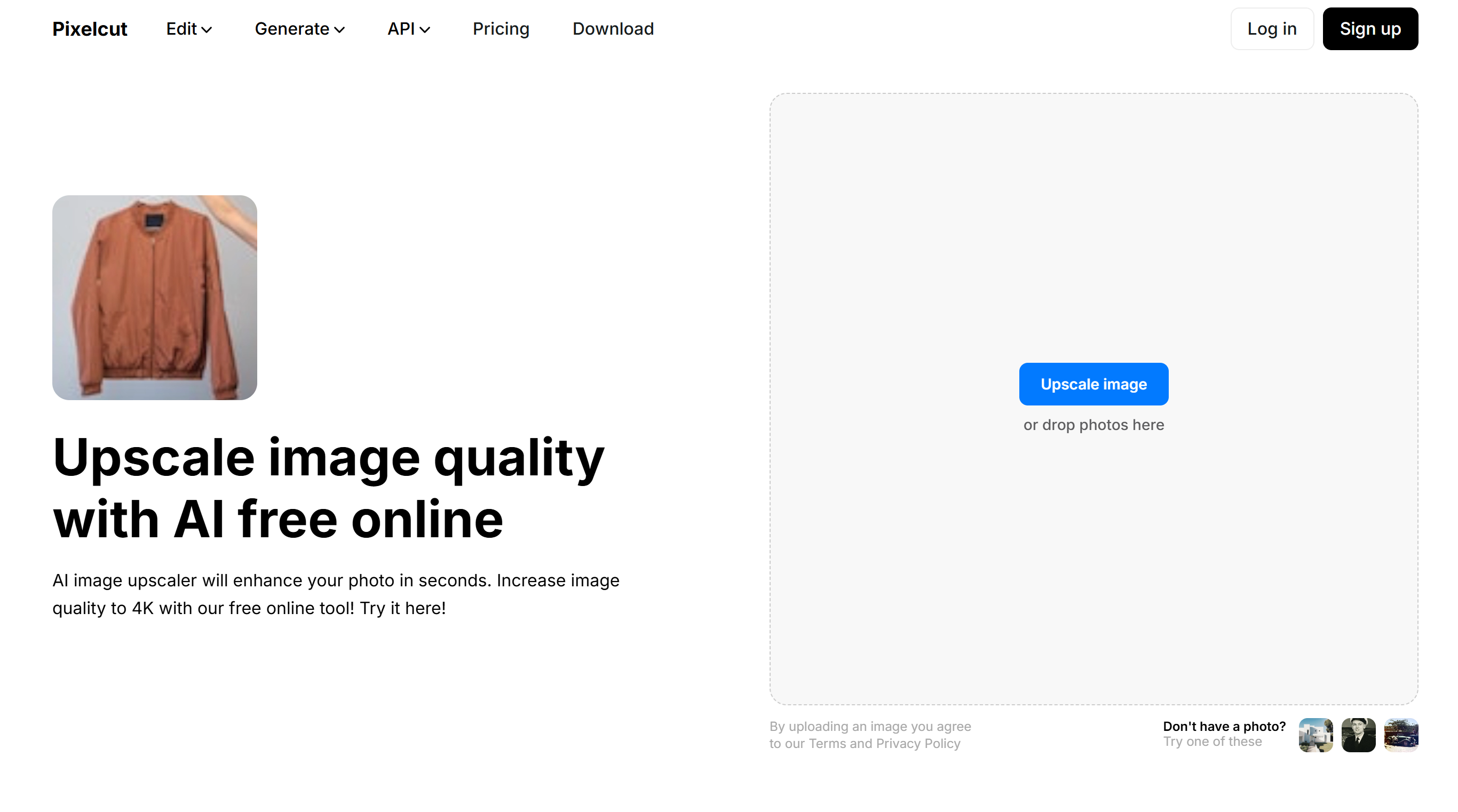The image size is (1458, 812).
Task: Click the orange jacket hero image
Action: pyautogui.click(x=154, y=297)
